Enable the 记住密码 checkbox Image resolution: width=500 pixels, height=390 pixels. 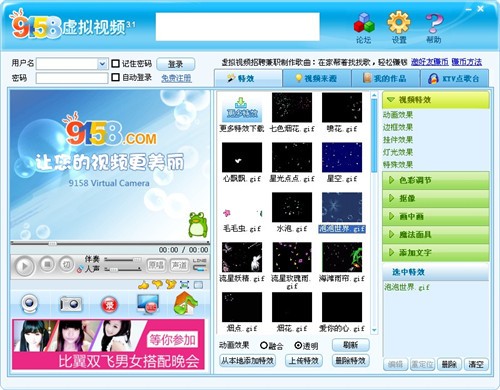click(115, 63)
